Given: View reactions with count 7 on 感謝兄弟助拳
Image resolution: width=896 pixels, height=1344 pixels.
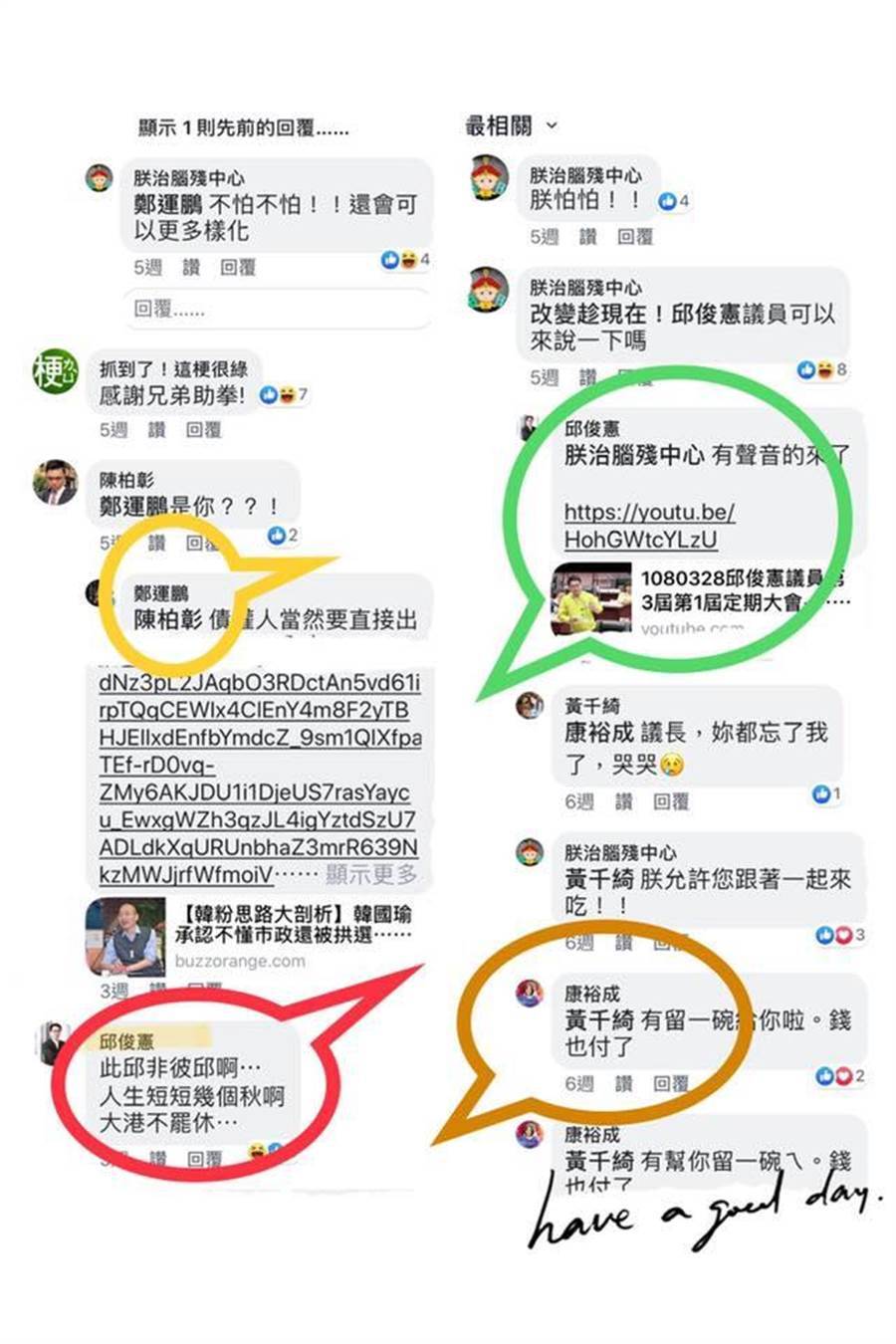Looking at the screenshot, I should (x=284, y=395).
